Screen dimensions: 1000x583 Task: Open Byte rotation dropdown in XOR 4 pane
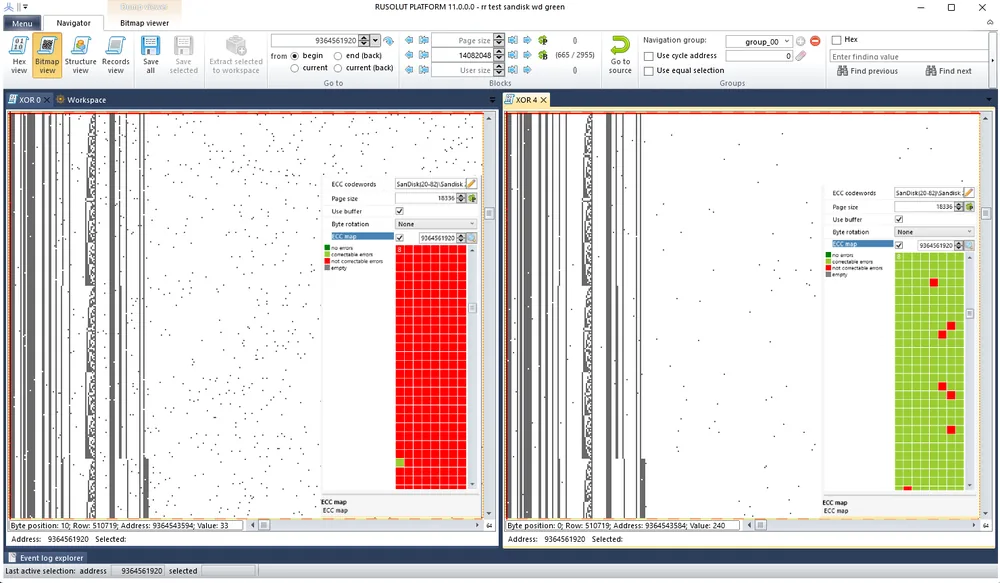click(x=934, y=232)
